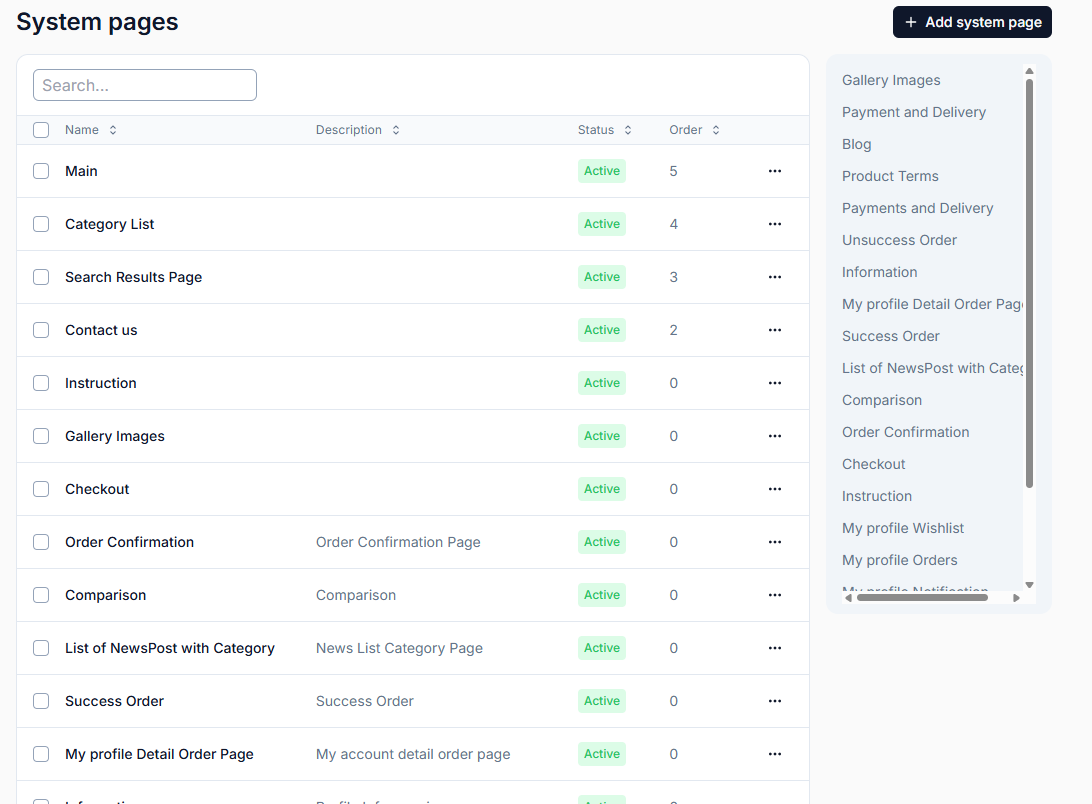Image resolution: width=1092 pixels, height=804 pixels.
Task: Open the actions menu for Search Results Page
Action: coord(774,277)
